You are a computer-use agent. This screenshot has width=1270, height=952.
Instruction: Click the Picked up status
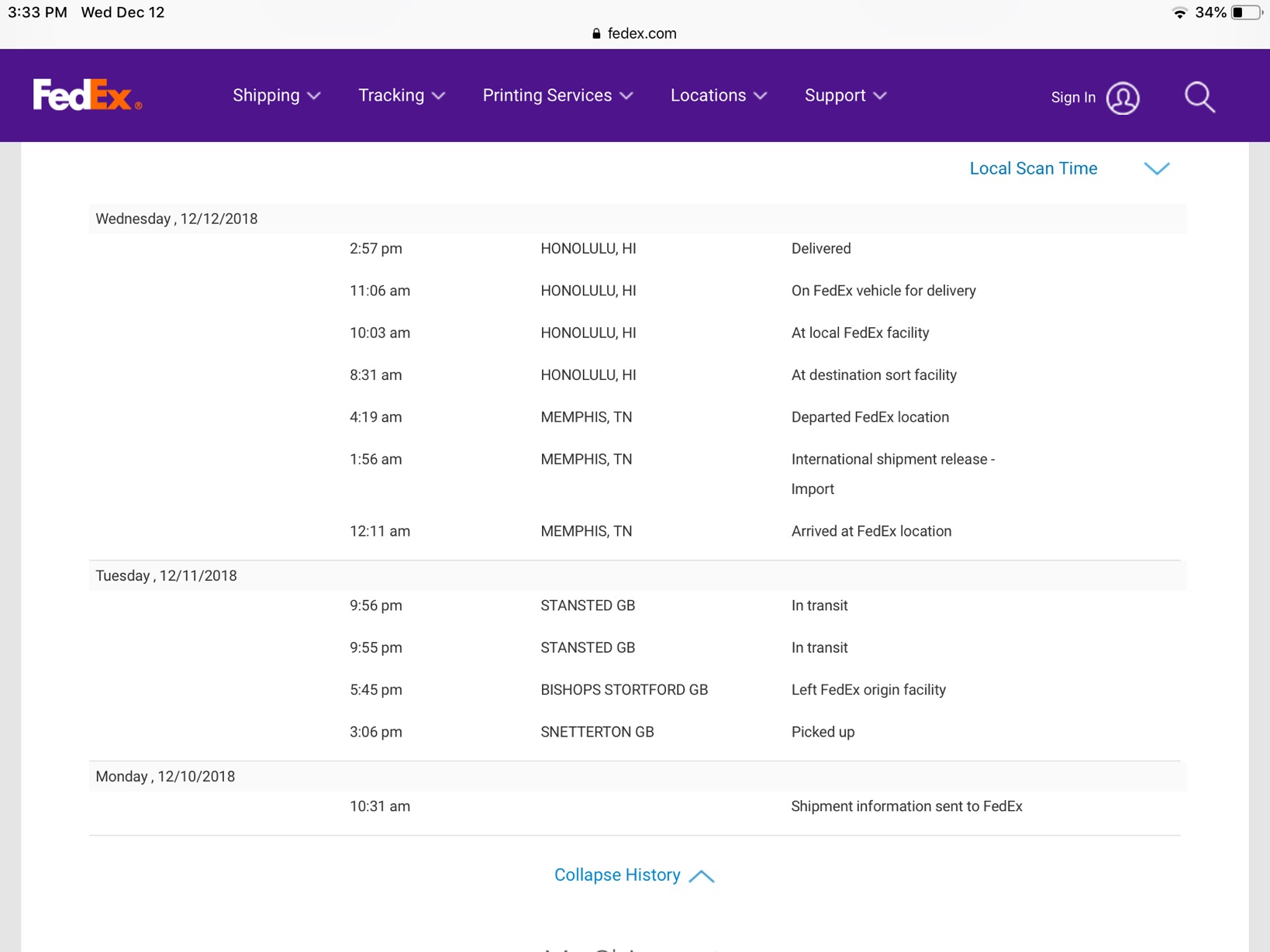[x=823, y=732]
